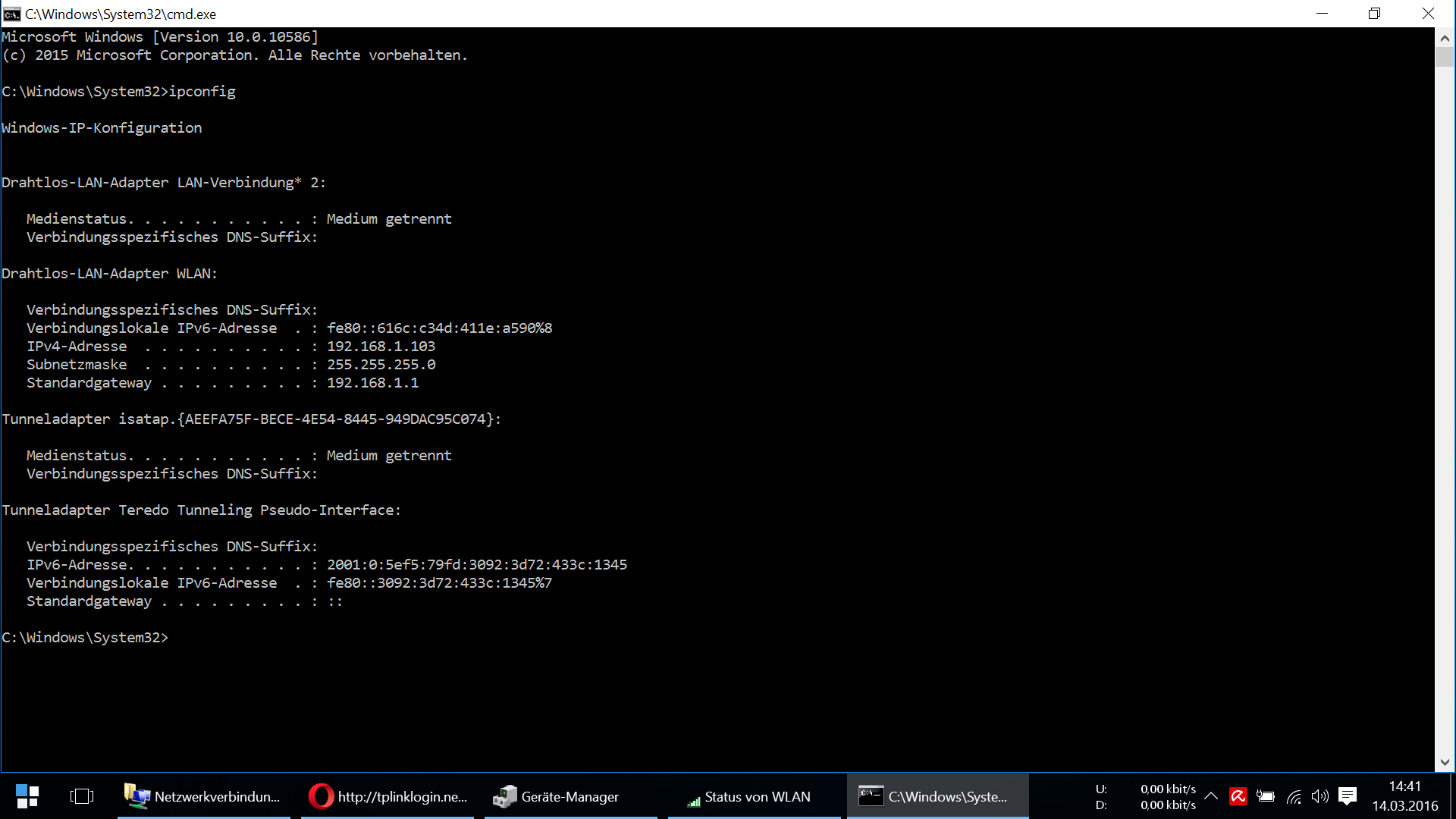Open Task View from taskbar
Screen dimensions: 1456x819
pyautogui.click(x=81, y=796)
